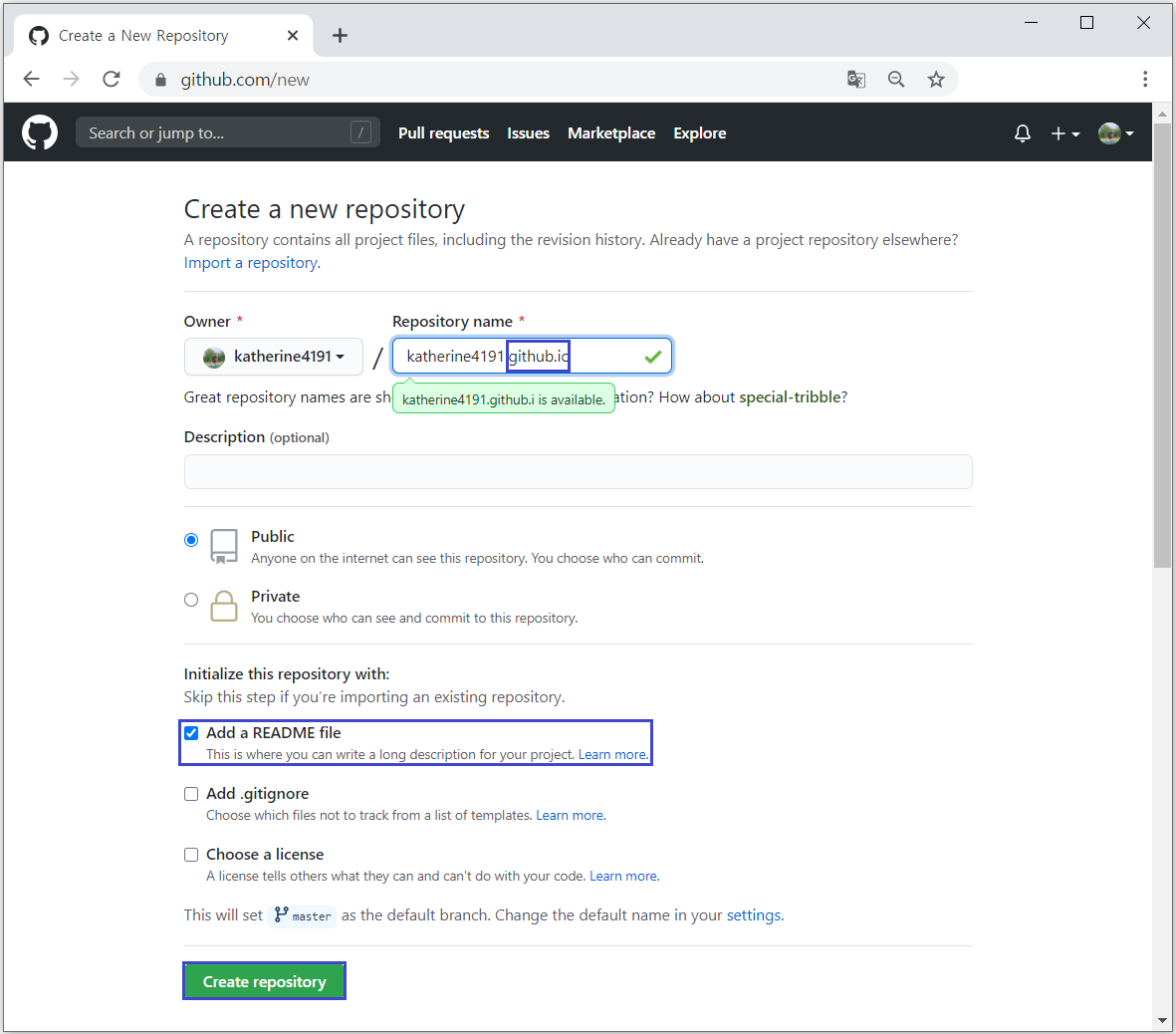This screenshot has width=1176, height=1034.
Task: Select the Public visibility radio button
Action: pyautogui.click(x=191, y=540)
